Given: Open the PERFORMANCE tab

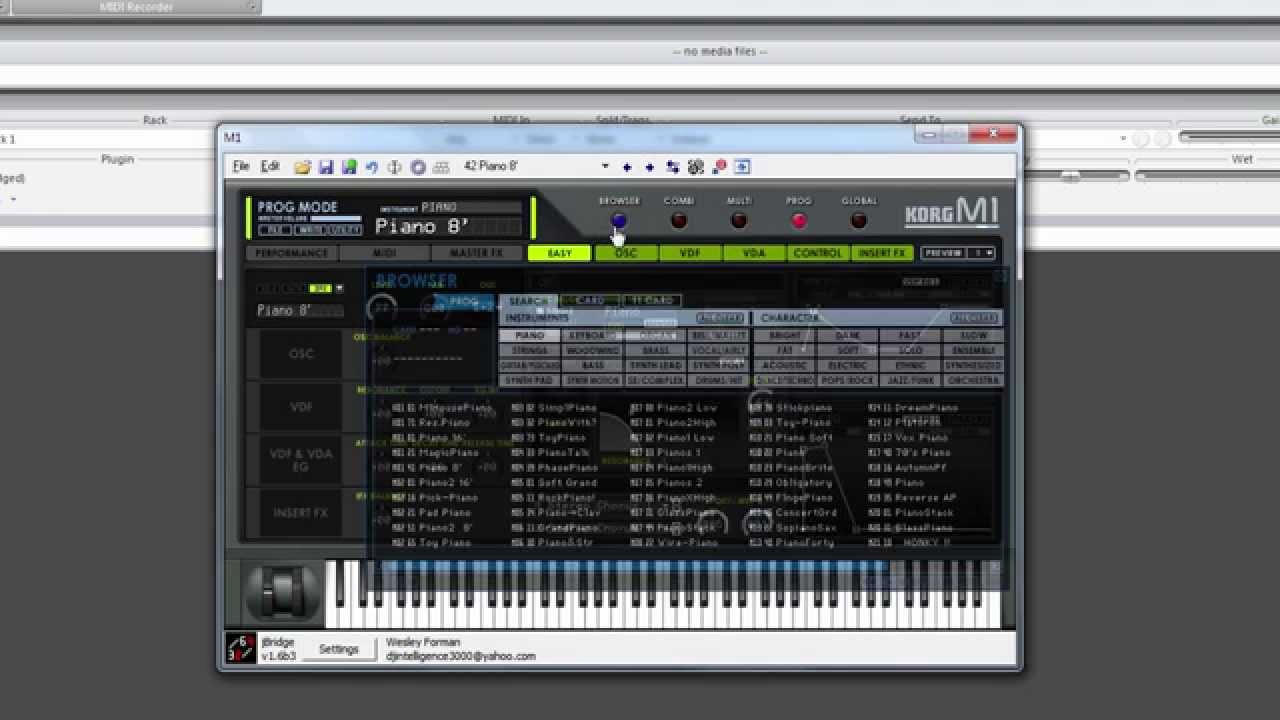Looking at the screenshot, I should (292, 253).
